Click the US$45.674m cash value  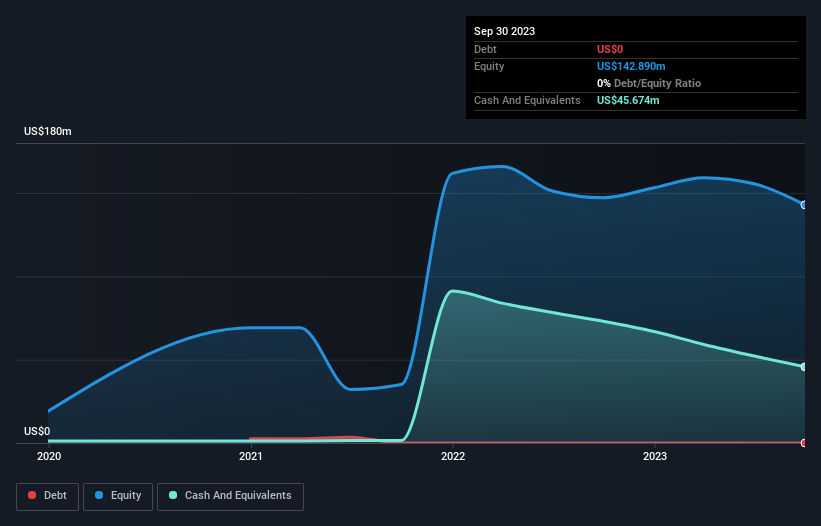pos(628,100)
